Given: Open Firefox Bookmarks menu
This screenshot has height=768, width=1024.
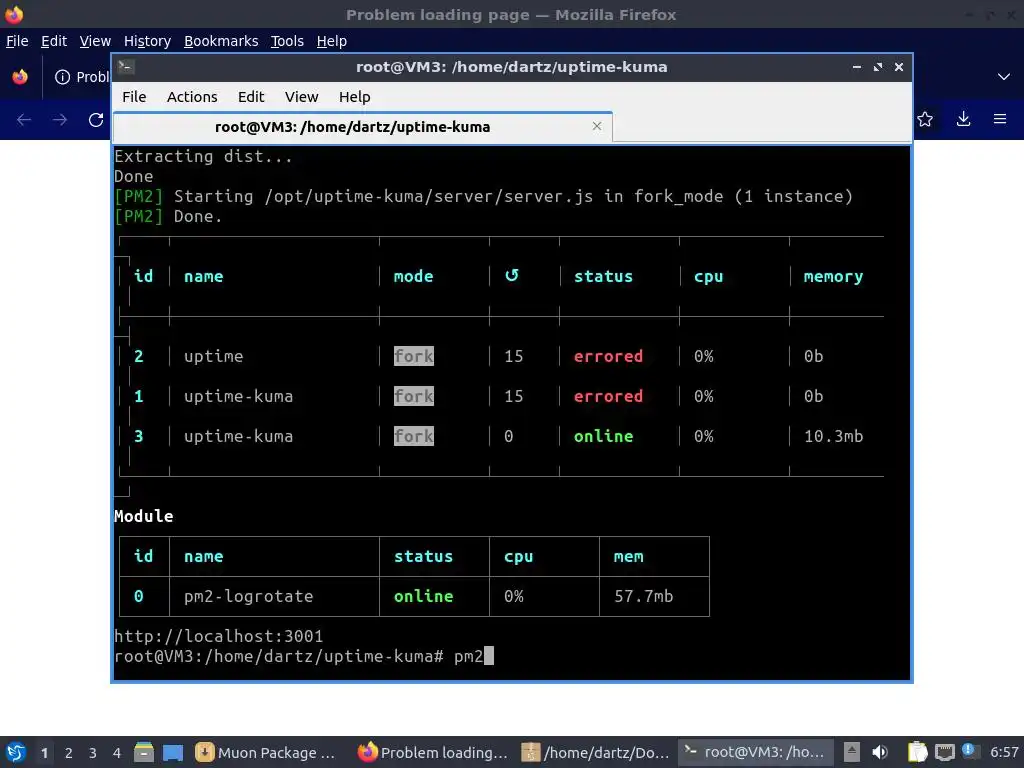Looking at the screenshot, I should [221, 41].
